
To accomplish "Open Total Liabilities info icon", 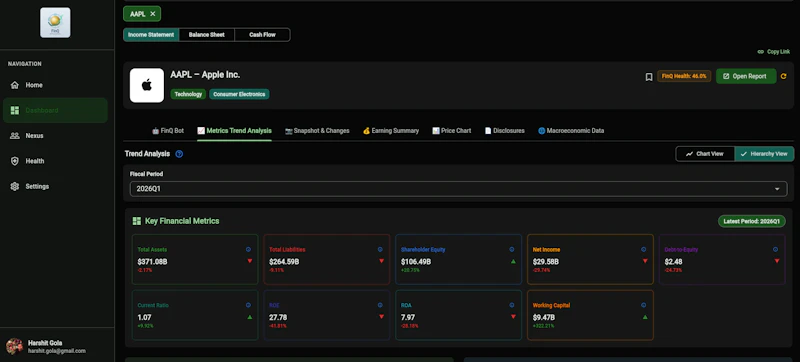I will (x=380, y=250).
